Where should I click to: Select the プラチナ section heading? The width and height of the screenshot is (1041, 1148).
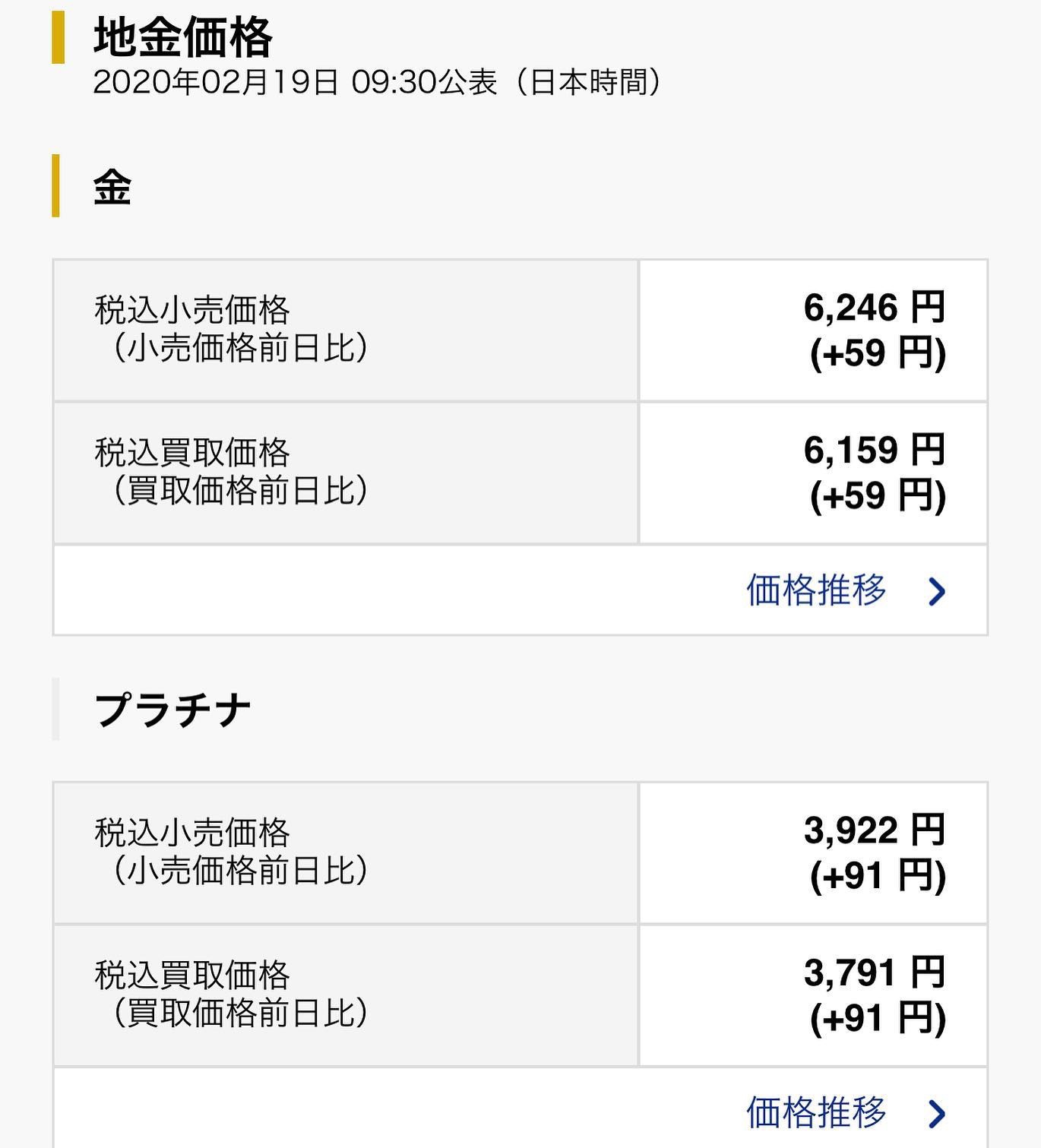point(172,710)
